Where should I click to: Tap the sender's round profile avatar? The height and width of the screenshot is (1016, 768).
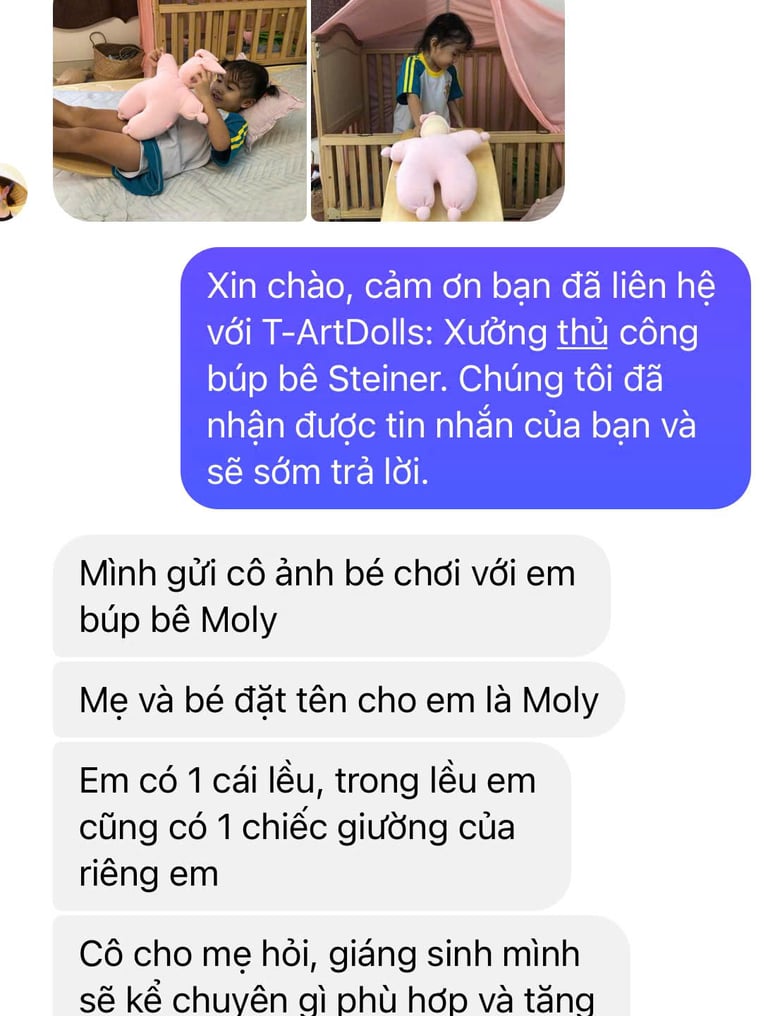click(12, 192)
